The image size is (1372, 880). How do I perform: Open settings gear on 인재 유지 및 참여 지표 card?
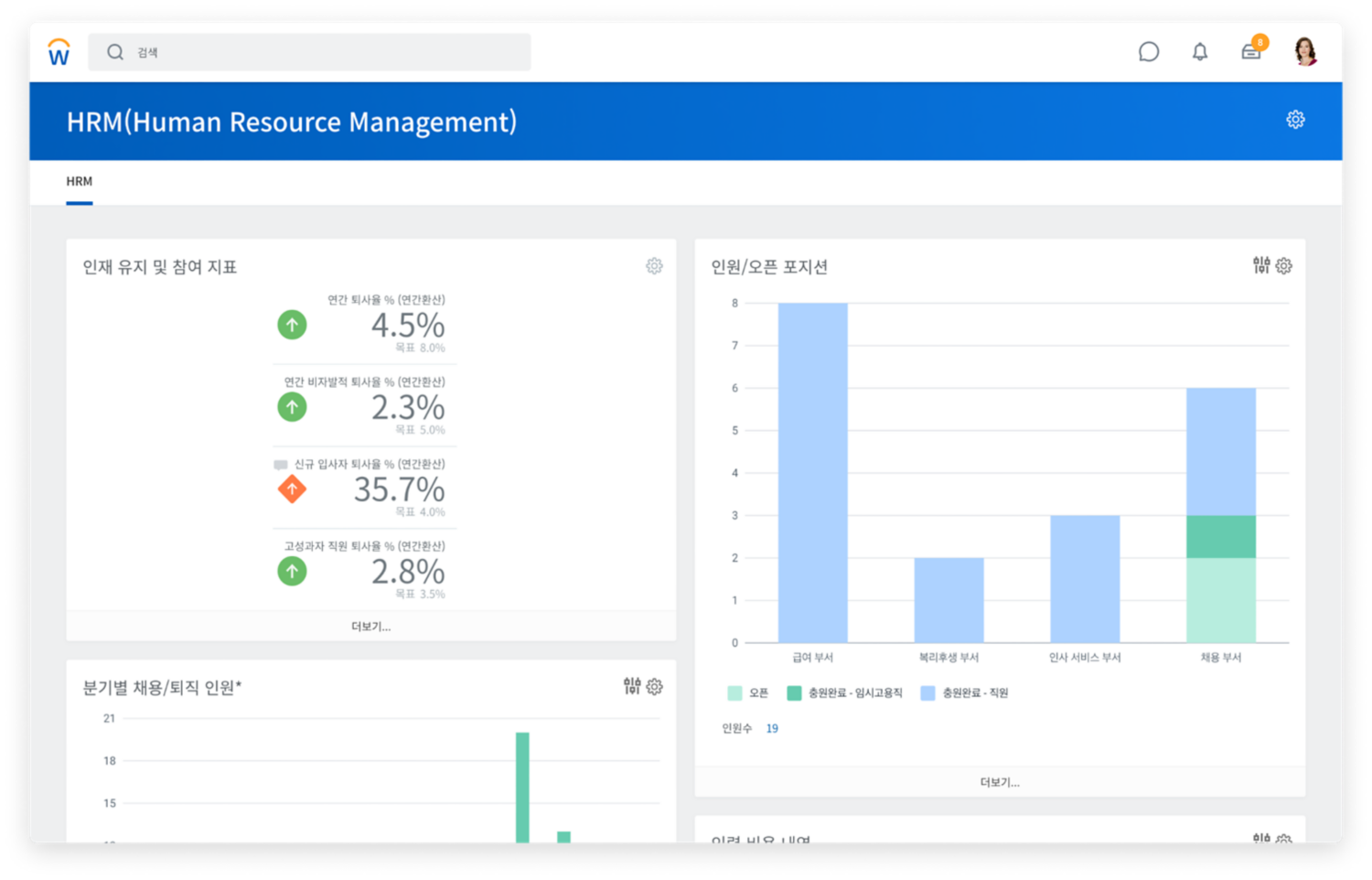coord(654,266)
